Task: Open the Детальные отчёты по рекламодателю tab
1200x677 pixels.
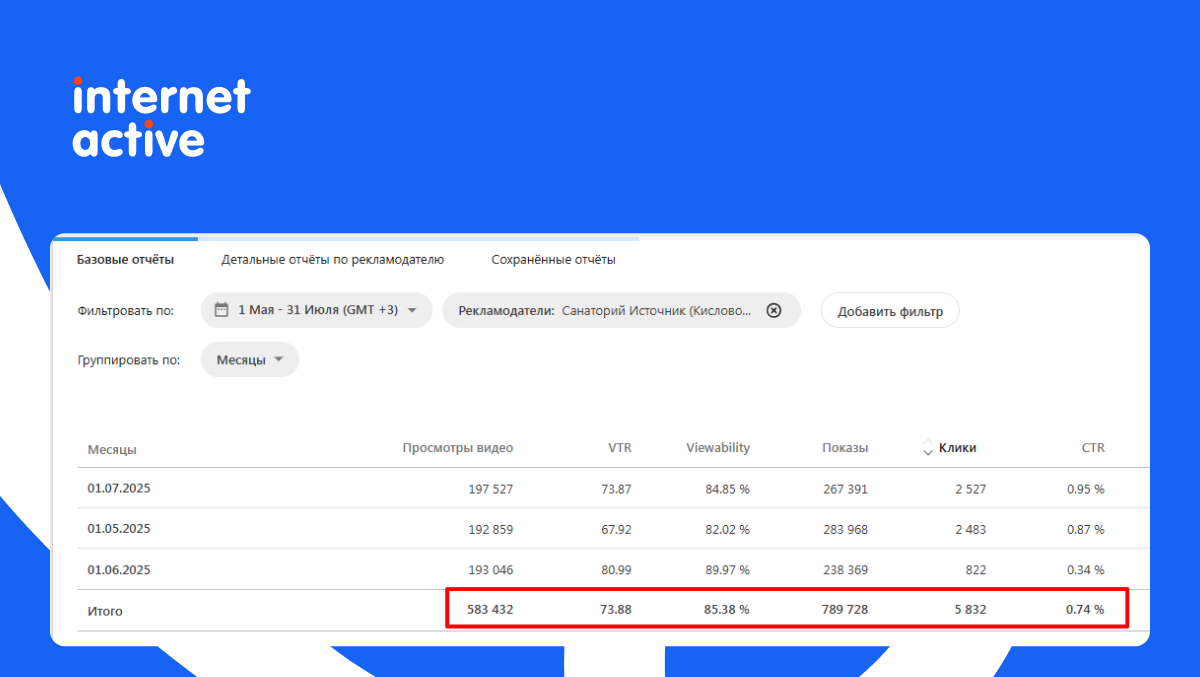Action: pos(332,260)
